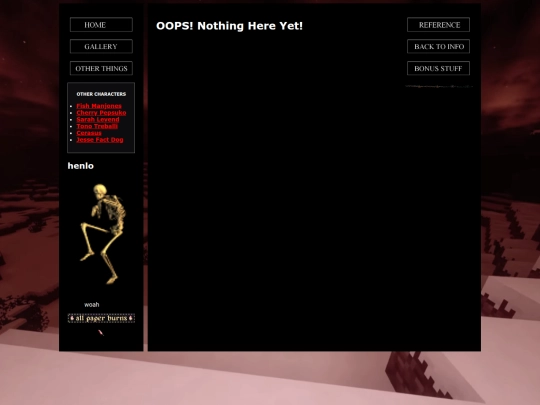The width and height of the screenshot is (540, 405).
Task: Open the BONUS STUFF page
Action: (x=438, y=68)
